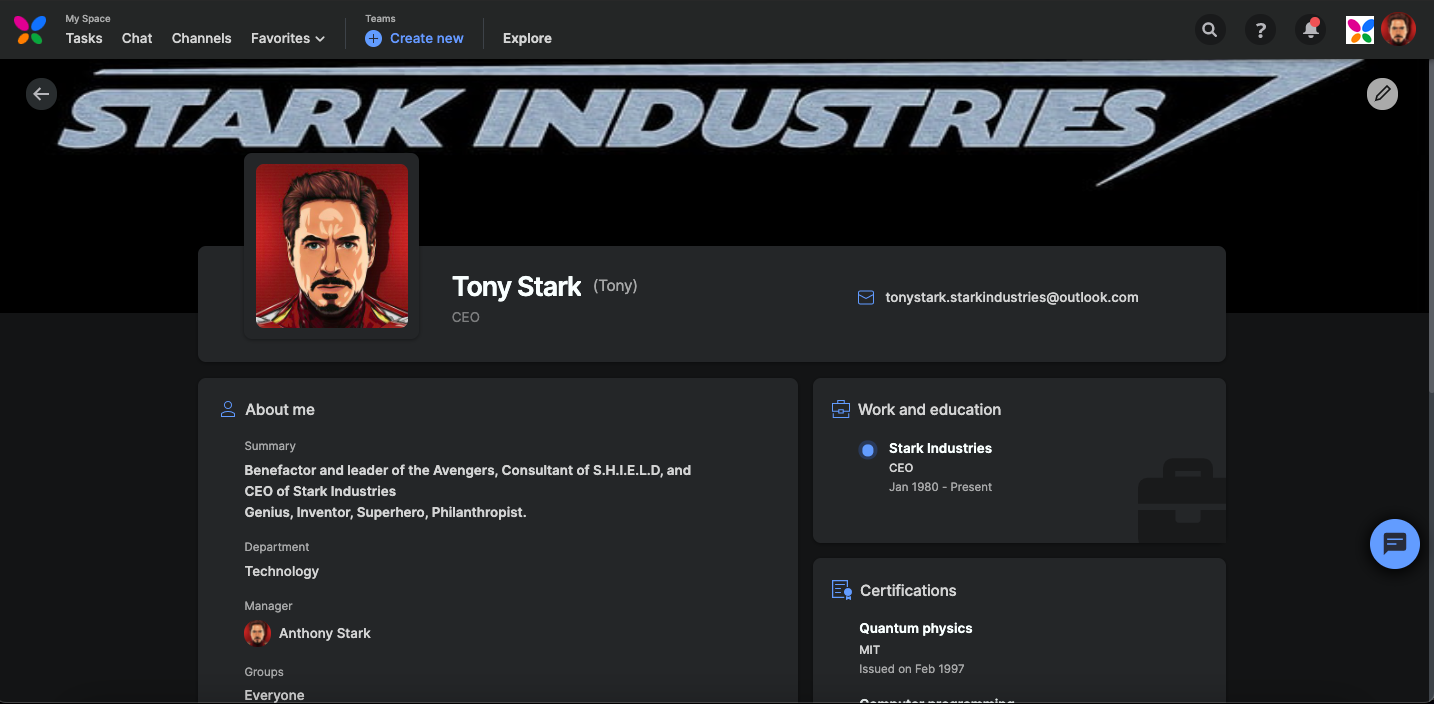Click the small Anthony Stark manager avatar
This screenshot has width=1434, height=704.
click(x=257, y=633)
